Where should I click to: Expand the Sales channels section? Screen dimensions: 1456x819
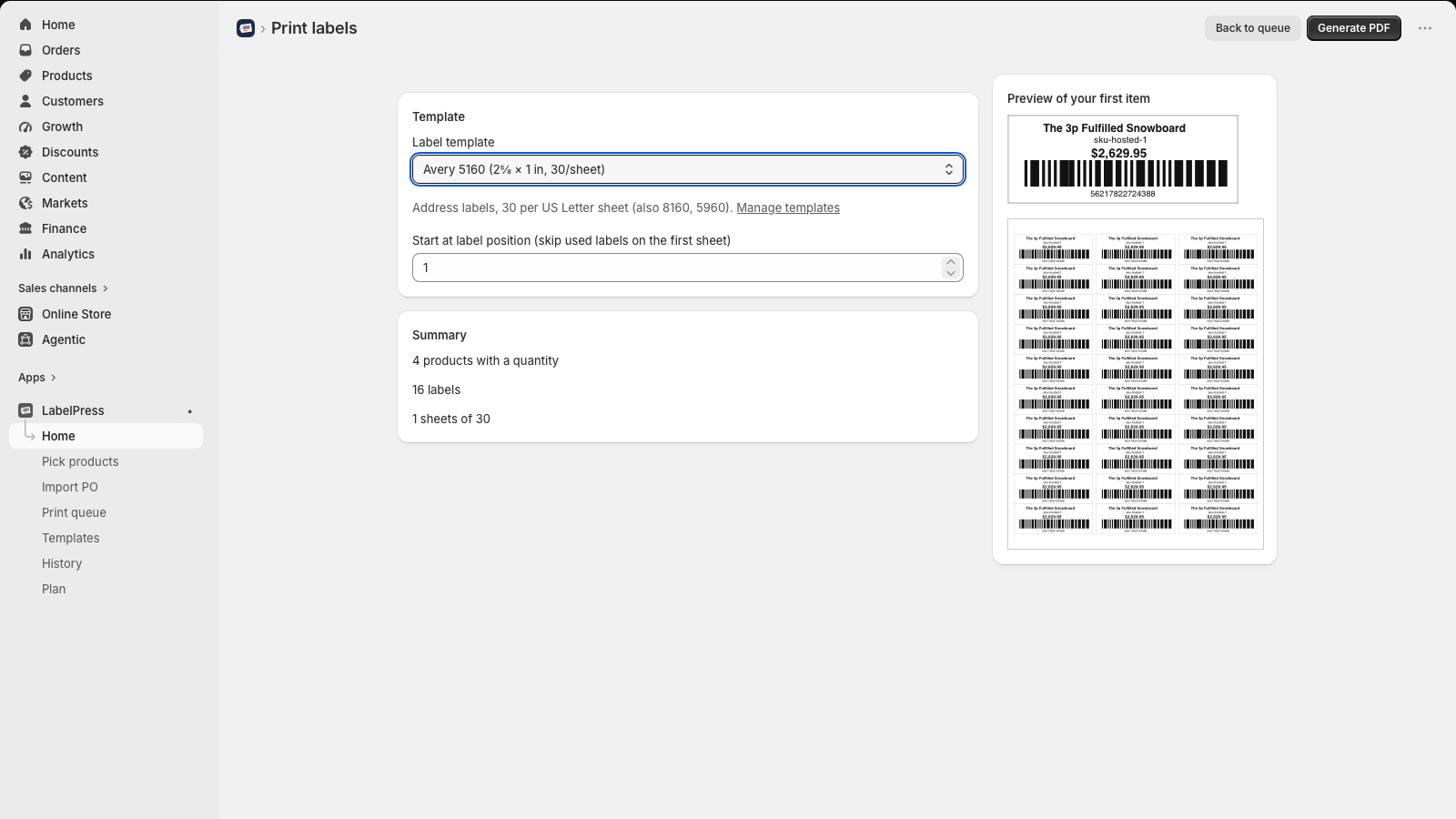click(x=63, y=288)
